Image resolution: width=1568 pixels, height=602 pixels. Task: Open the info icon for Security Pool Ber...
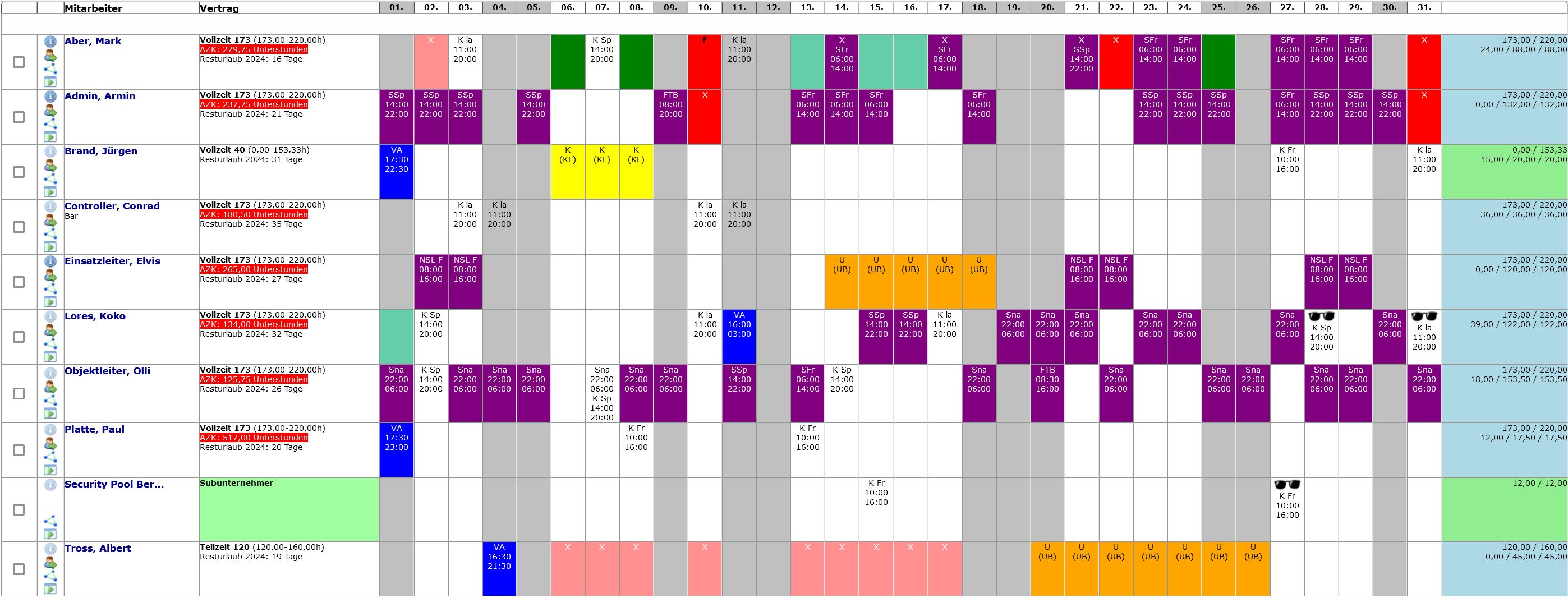pyautogui.click(x=50, y=485)
